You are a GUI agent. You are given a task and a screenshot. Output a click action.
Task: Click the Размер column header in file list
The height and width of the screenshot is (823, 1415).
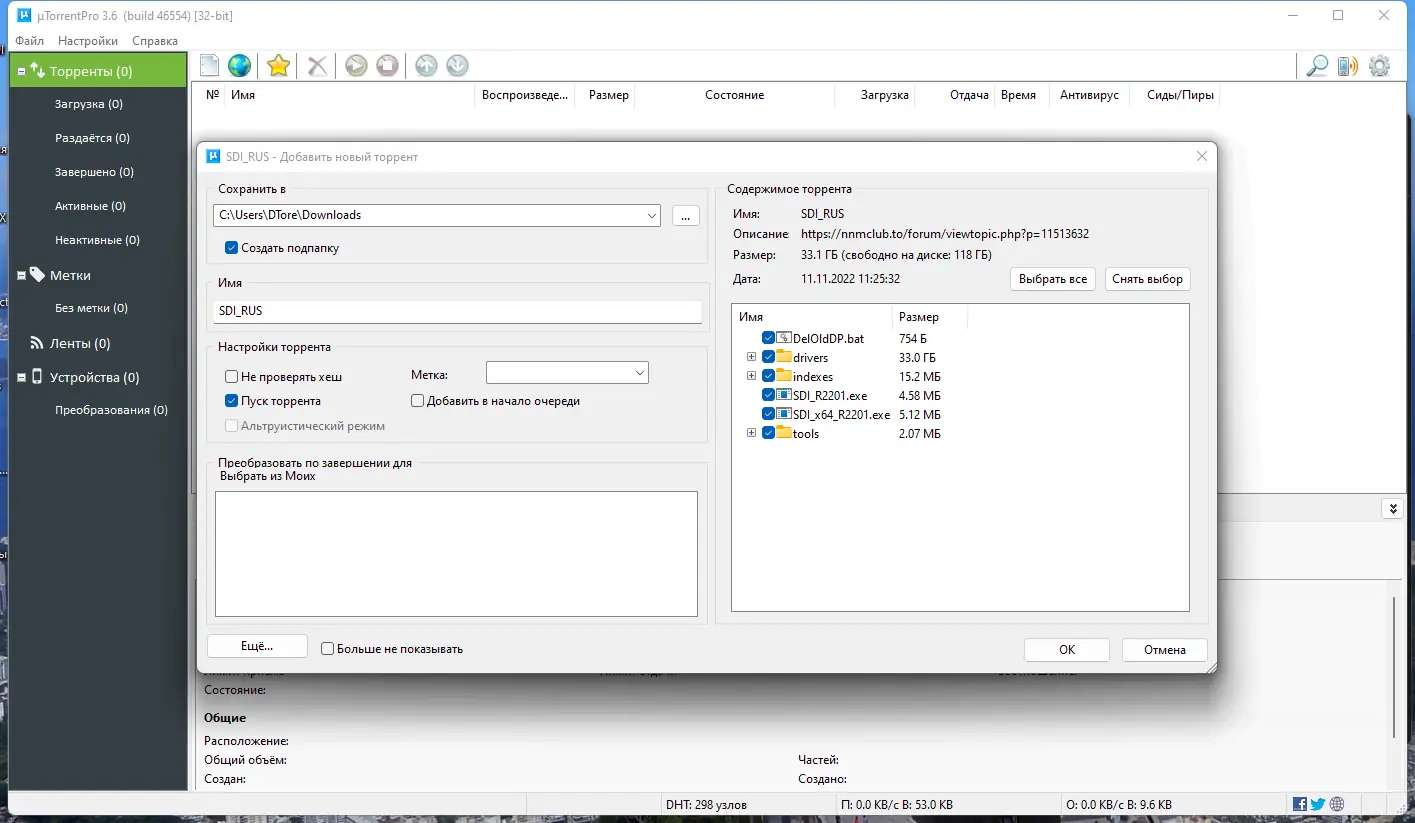pos(930,317)
